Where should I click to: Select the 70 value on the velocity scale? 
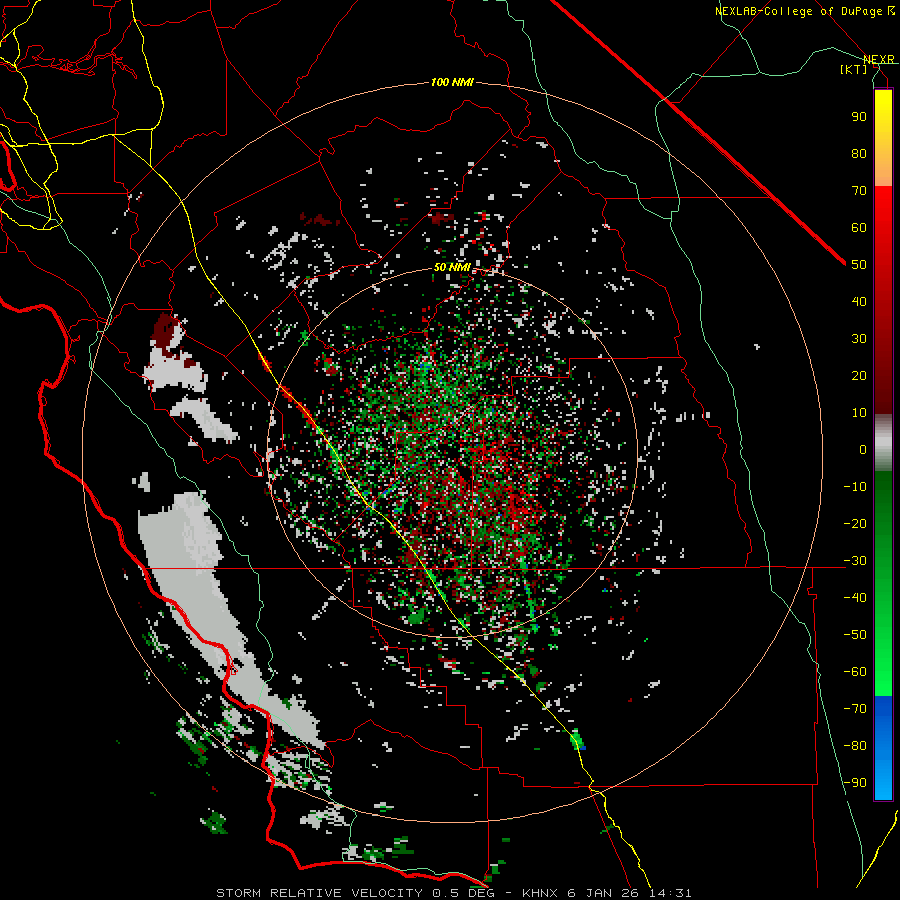tap(859, 191)
